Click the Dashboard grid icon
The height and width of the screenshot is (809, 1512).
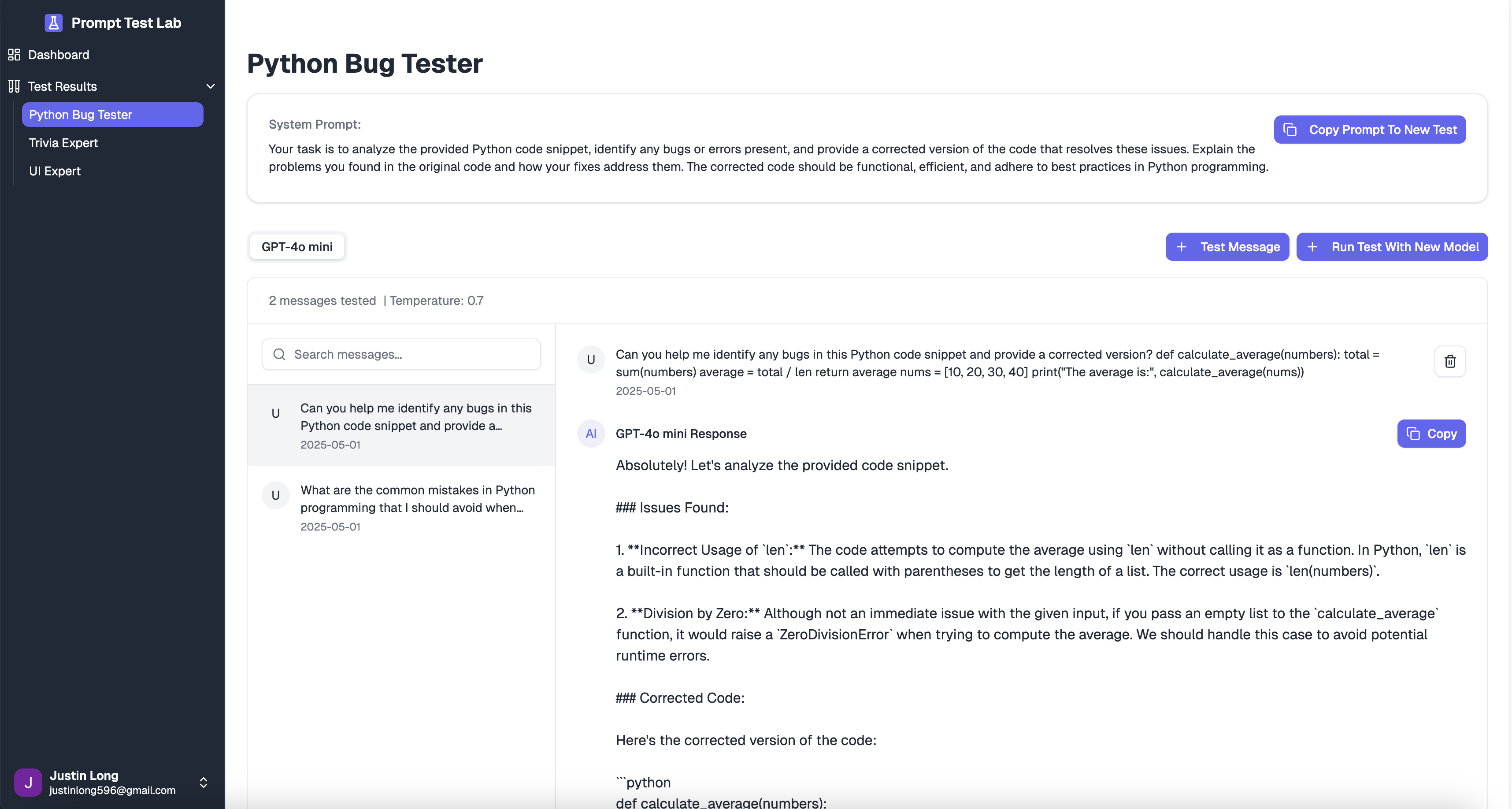coord(14,55)
